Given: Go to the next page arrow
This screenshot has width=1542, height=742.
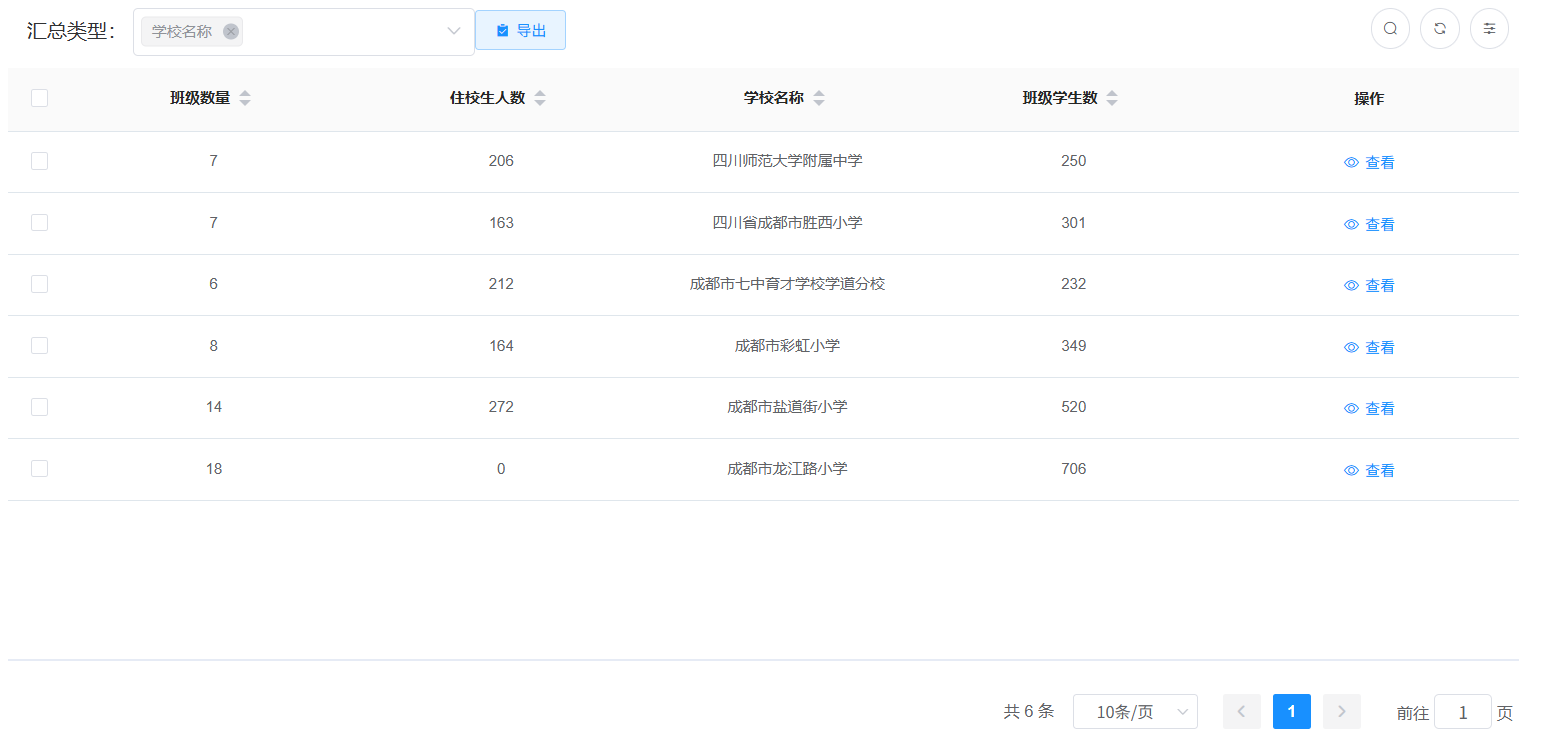Looking at the screenshot, I should (1341, 712).
